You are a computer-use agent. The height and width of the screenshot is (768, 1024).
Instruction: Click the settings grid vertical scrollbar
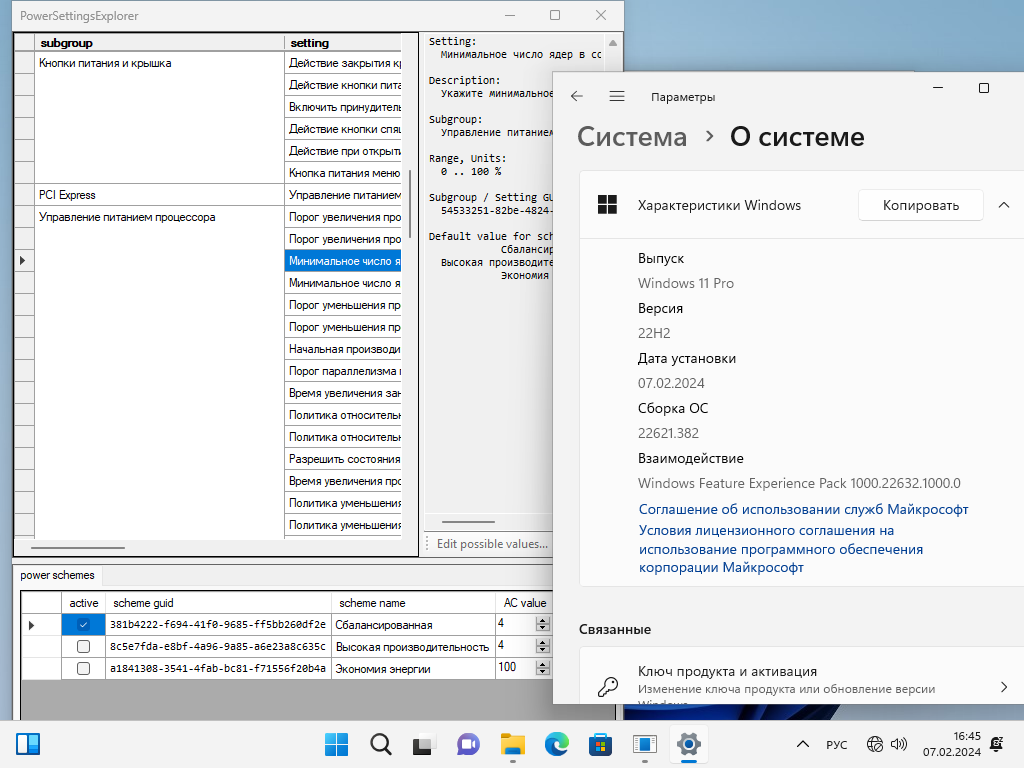click(410, 204)
